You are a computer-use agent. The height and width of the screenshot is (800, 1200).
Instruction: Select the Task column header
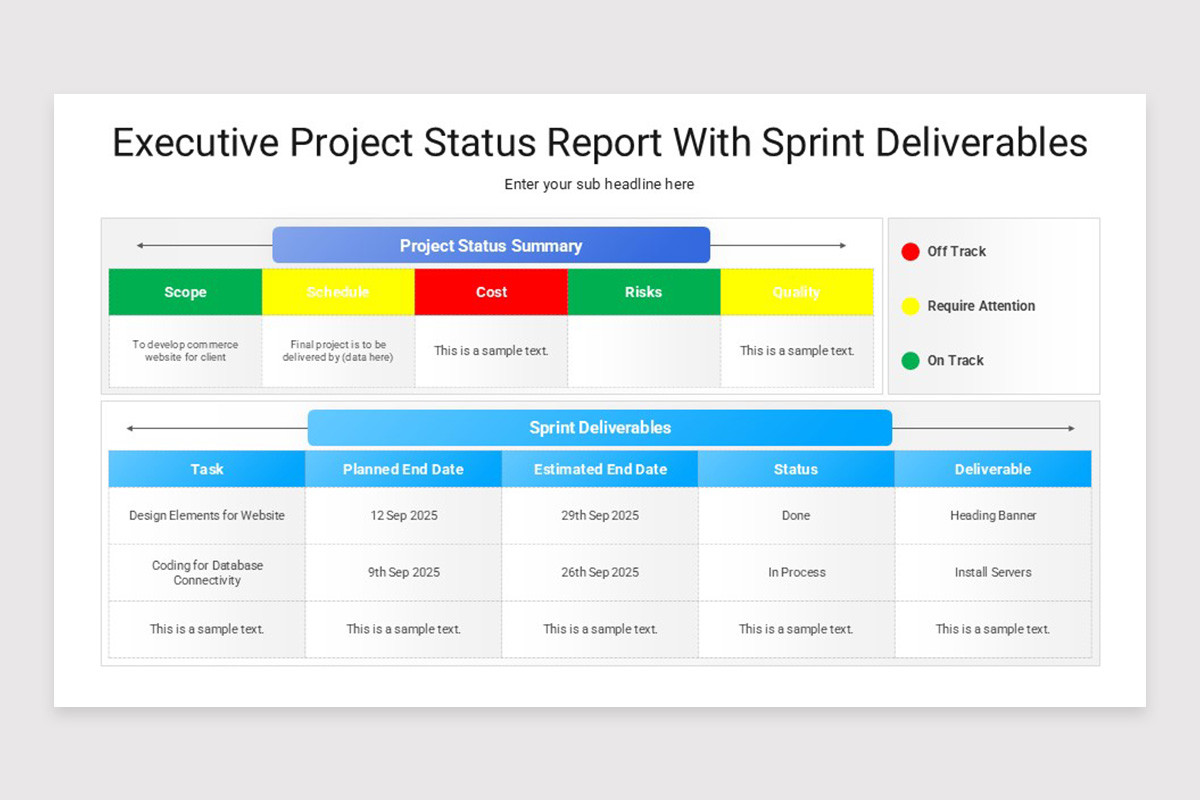tap(206, 468)
